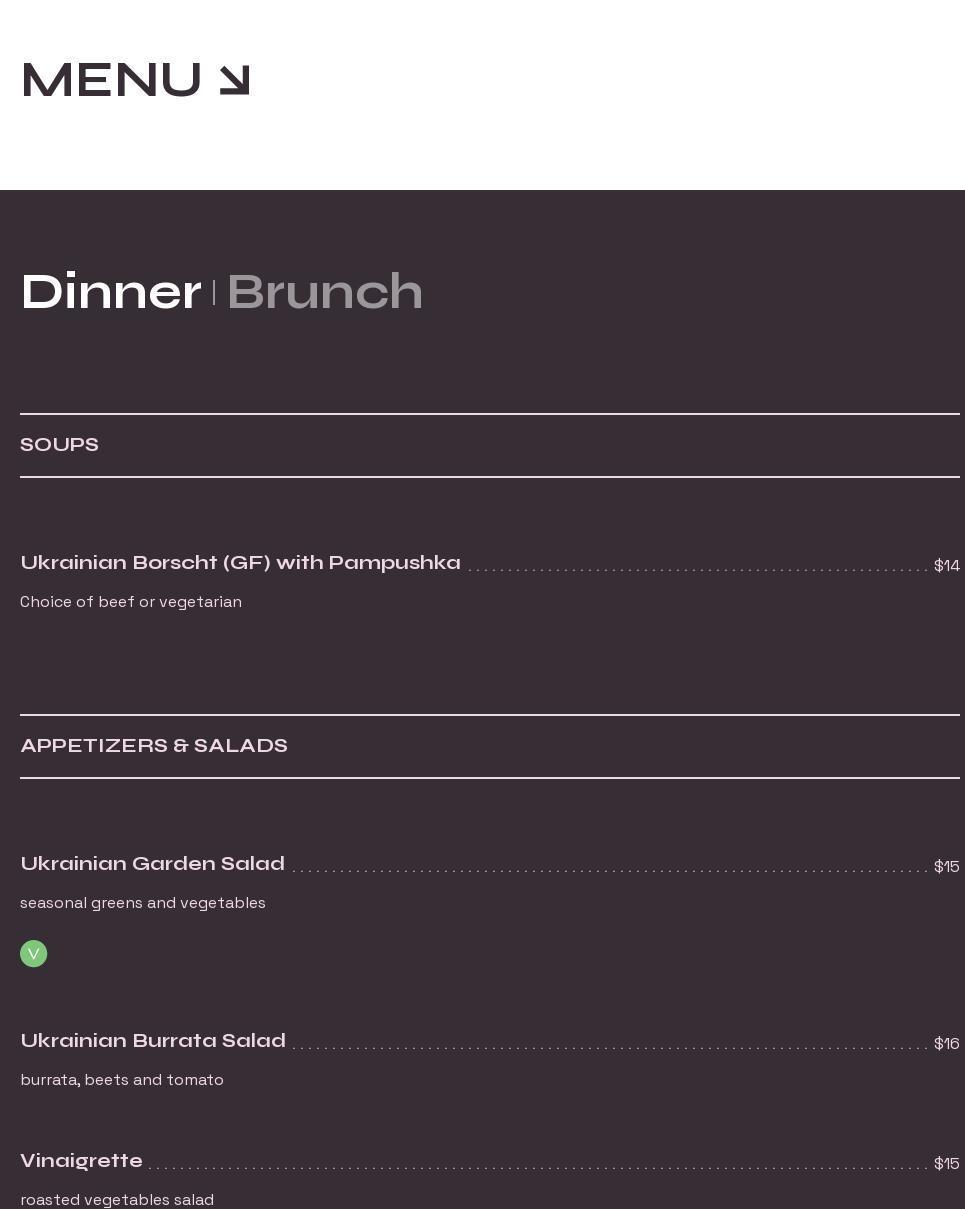This screenshot has width=965, height=1209.
Task: Click the Garden Salad $15 price
Action: click(946, 867)
